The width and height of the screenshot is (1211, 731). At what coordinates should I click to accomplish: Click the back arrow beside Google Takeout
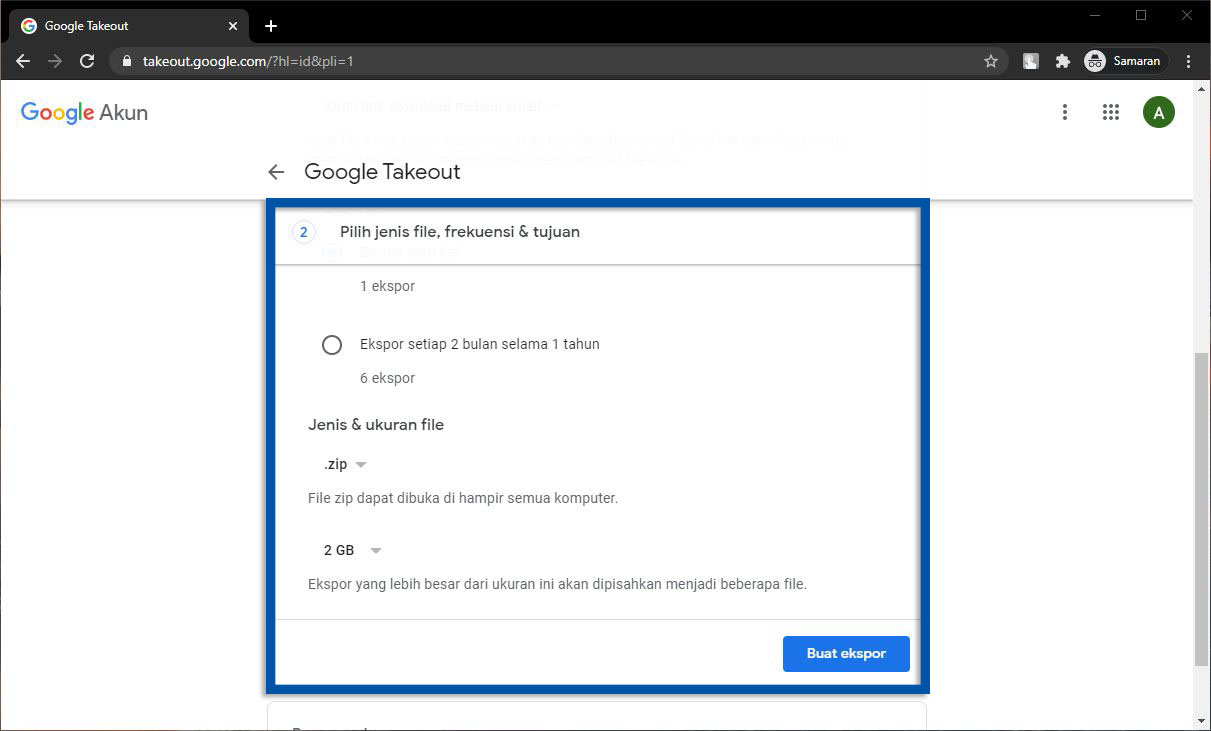coord(277,172)
